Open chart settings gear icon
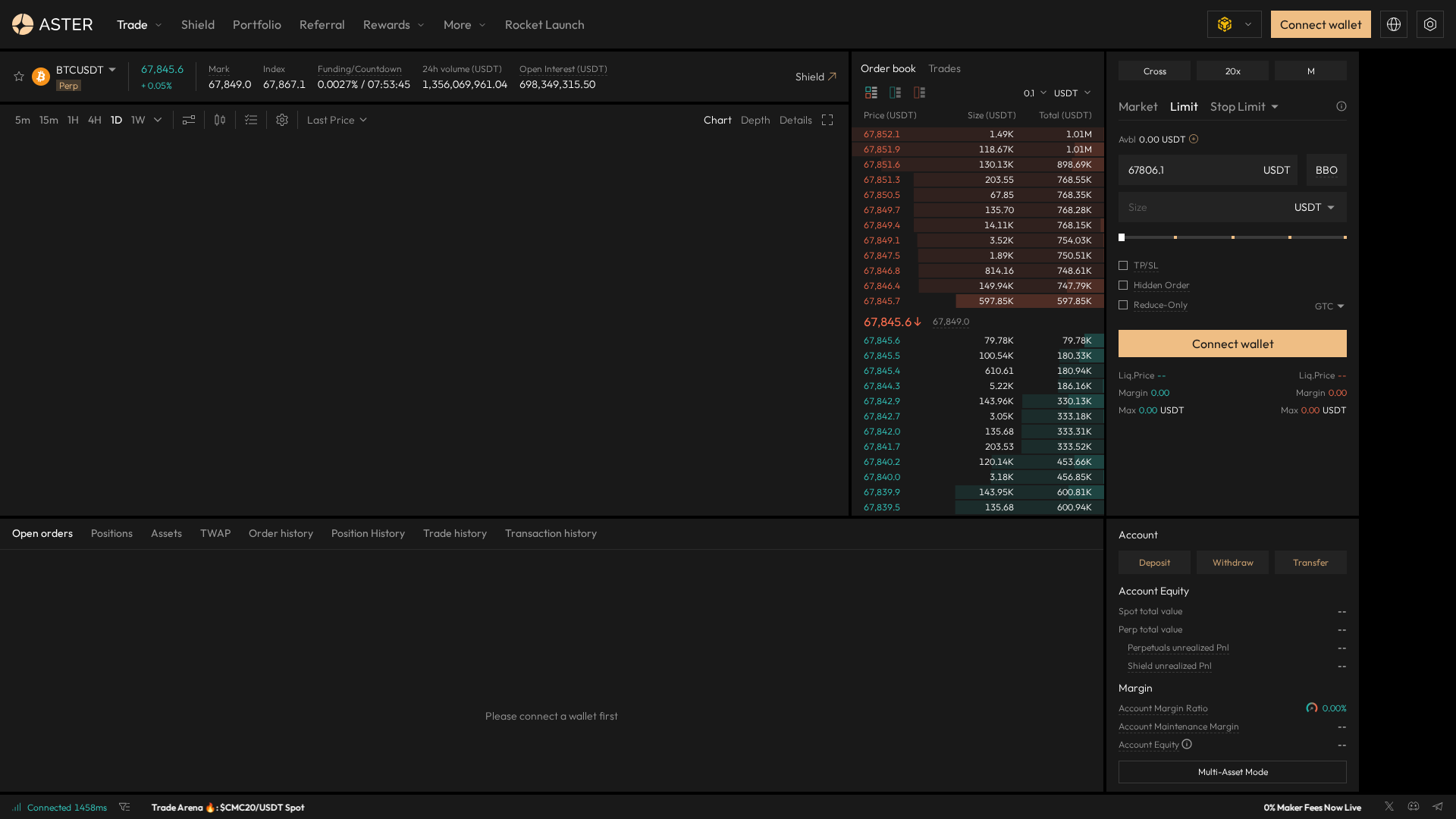 (x=282, y=120)
